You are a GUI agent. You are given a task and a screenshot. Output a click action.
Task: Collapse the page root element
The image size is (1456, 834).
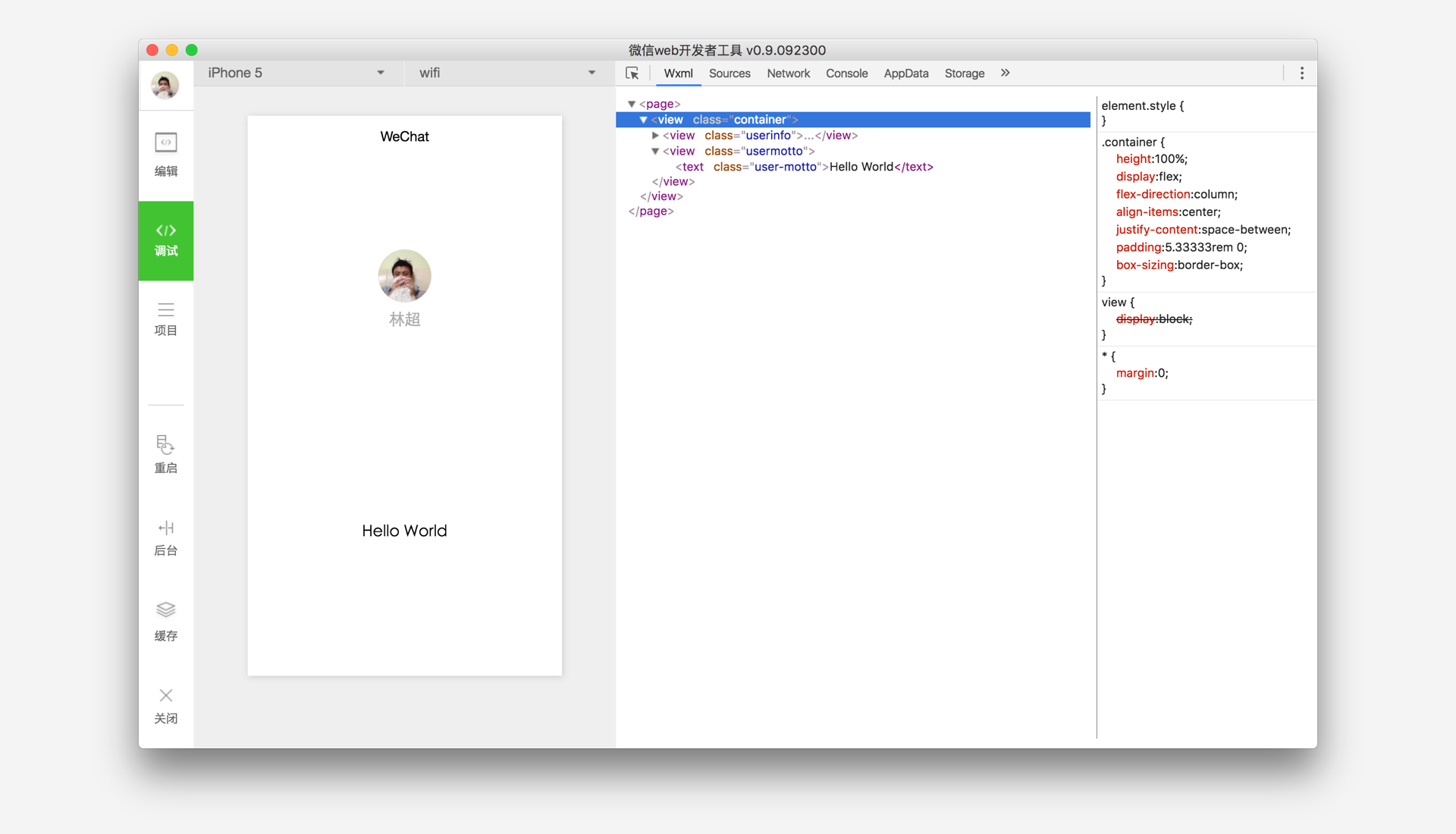pos(630,104)
